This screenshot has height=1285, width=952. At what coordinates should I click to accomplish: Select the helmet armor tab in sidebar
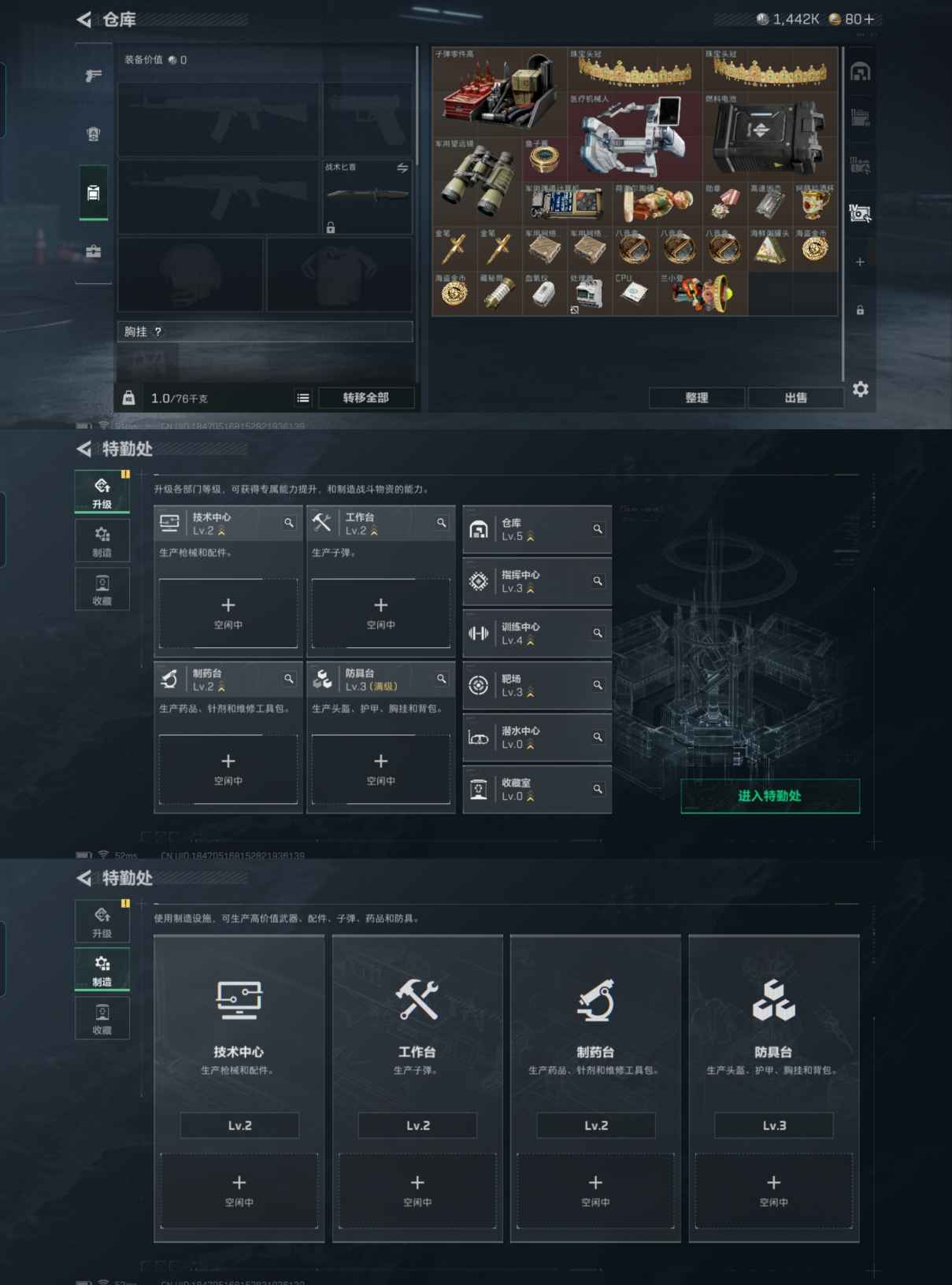pos(94,134)
